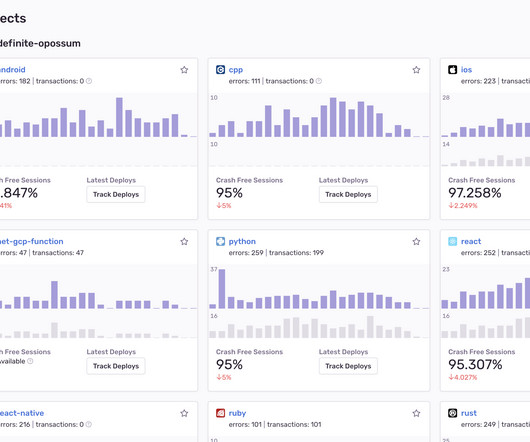Click the definite-opossum team heading
The image size is (530, 442).
40,43
